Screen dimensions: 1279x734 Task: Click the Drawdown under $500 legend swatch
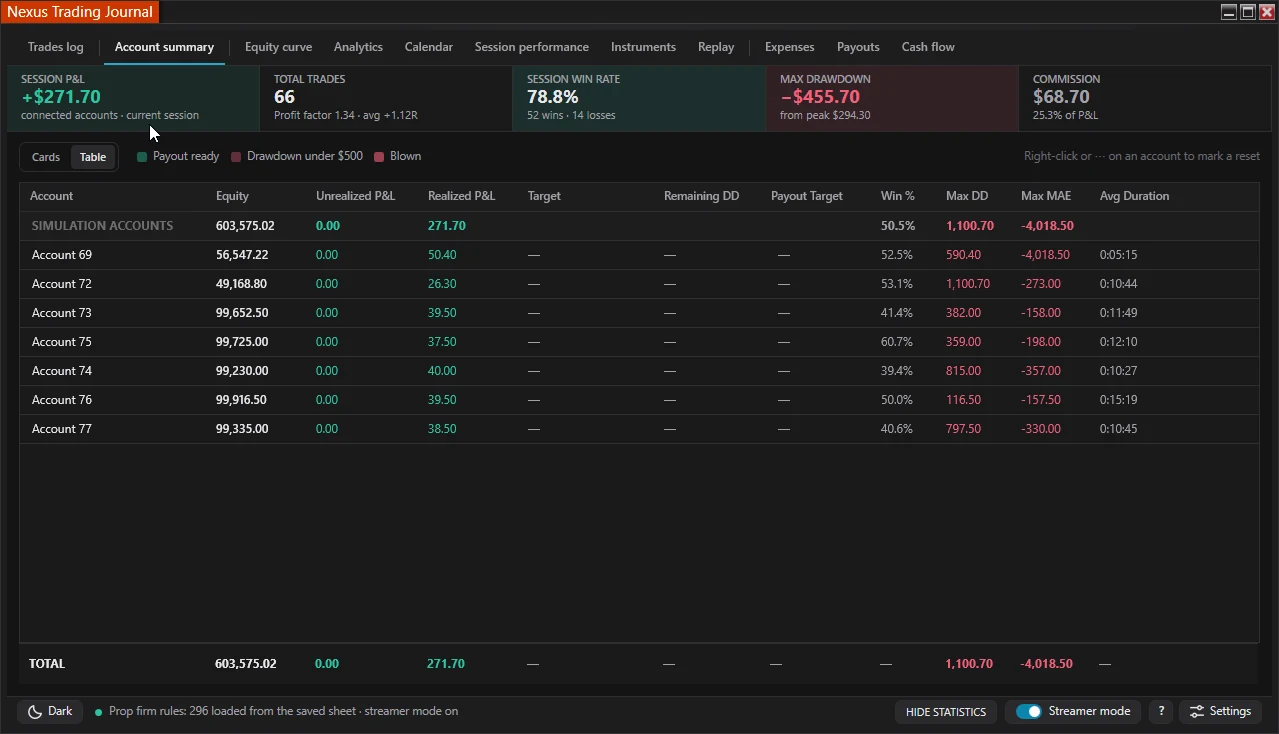236,157
